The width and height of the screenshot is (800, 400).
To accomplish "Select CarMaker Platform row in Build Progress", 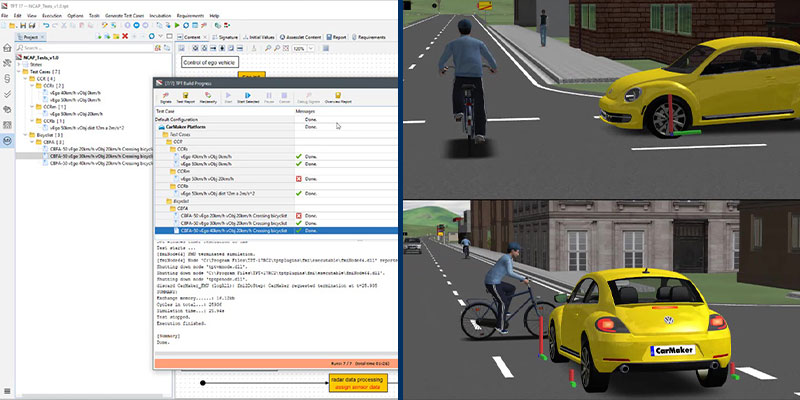I will click(x=276, y=127).
